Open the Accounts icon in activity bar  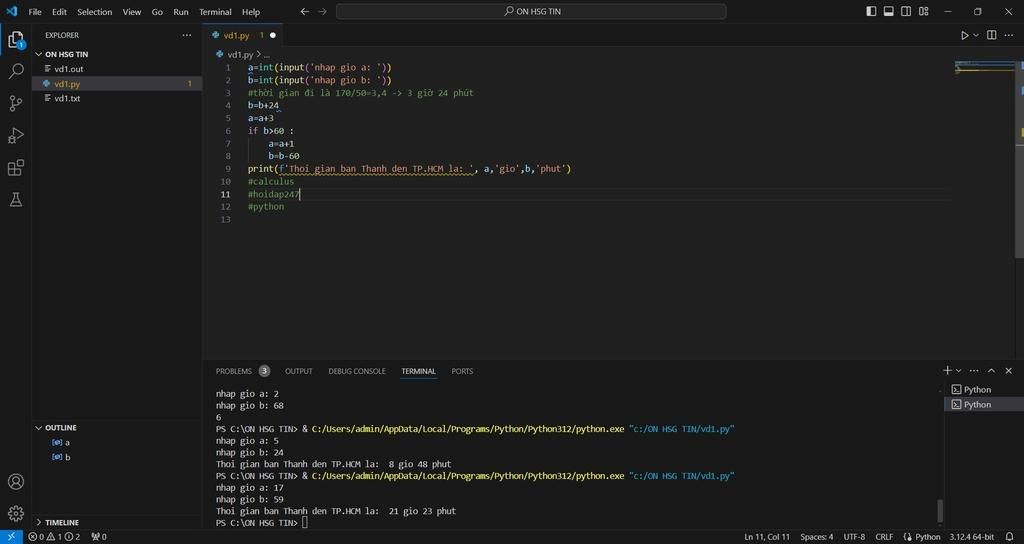click(x=16, y=482)
